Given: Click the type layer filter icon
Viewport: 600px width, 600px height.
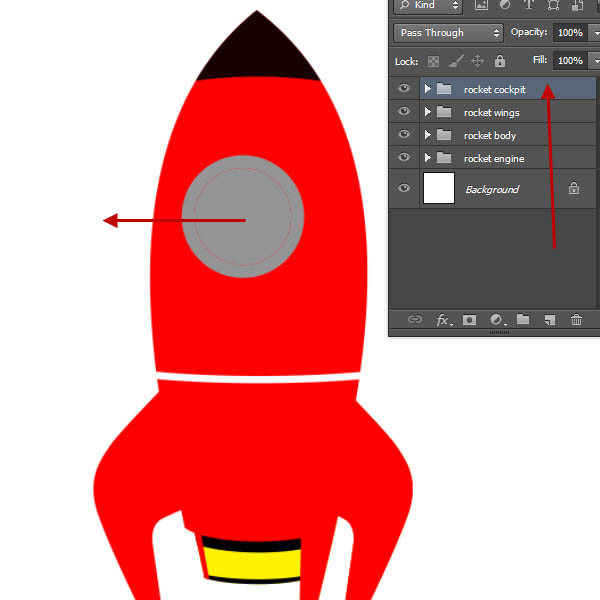Looking at the screenshot, I should click(528, 6).
